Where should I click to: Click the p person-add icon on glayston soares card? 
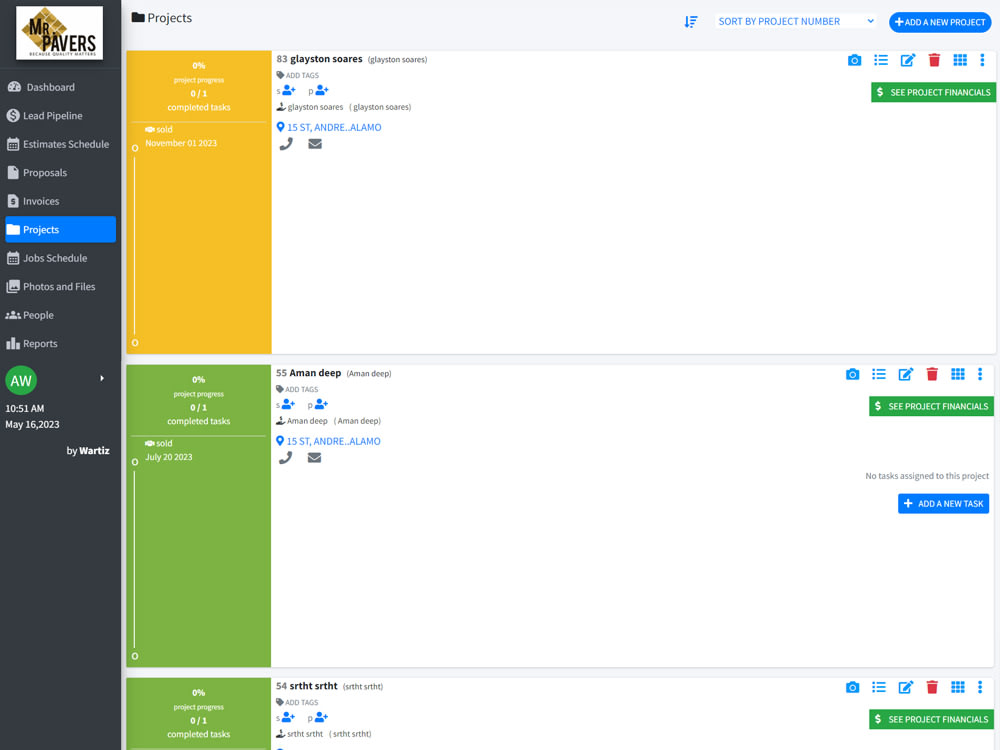pos(321,90)
